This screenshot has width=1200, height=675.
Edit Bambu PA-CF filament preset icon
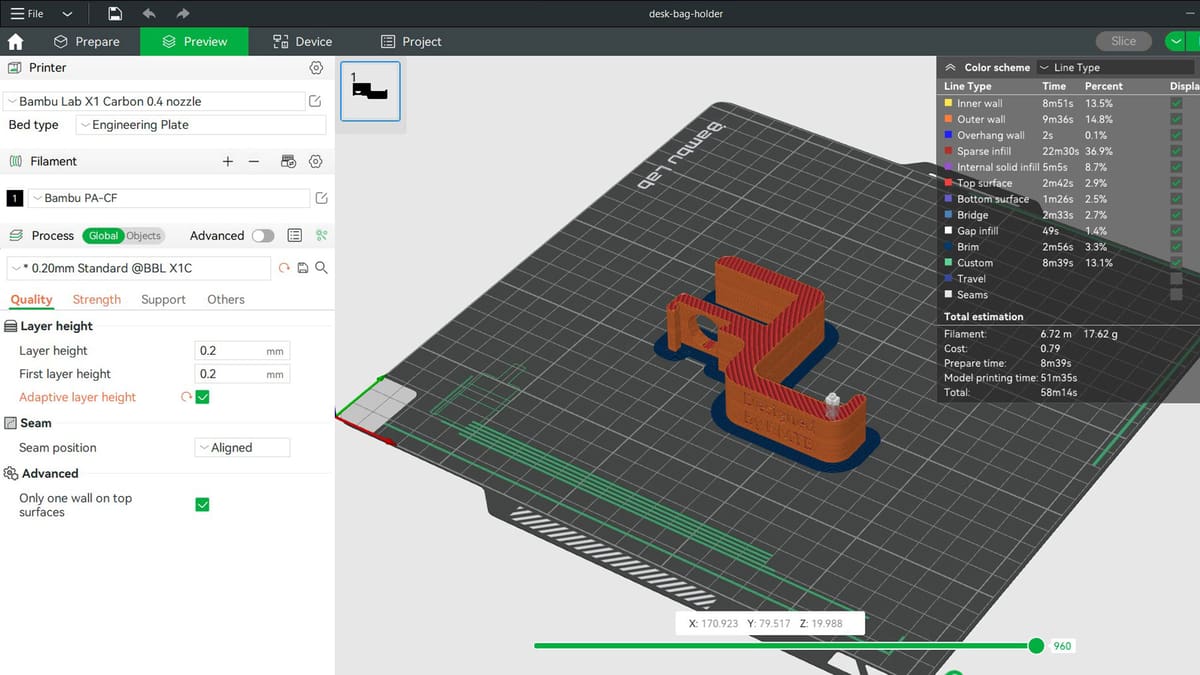[321, 198]
